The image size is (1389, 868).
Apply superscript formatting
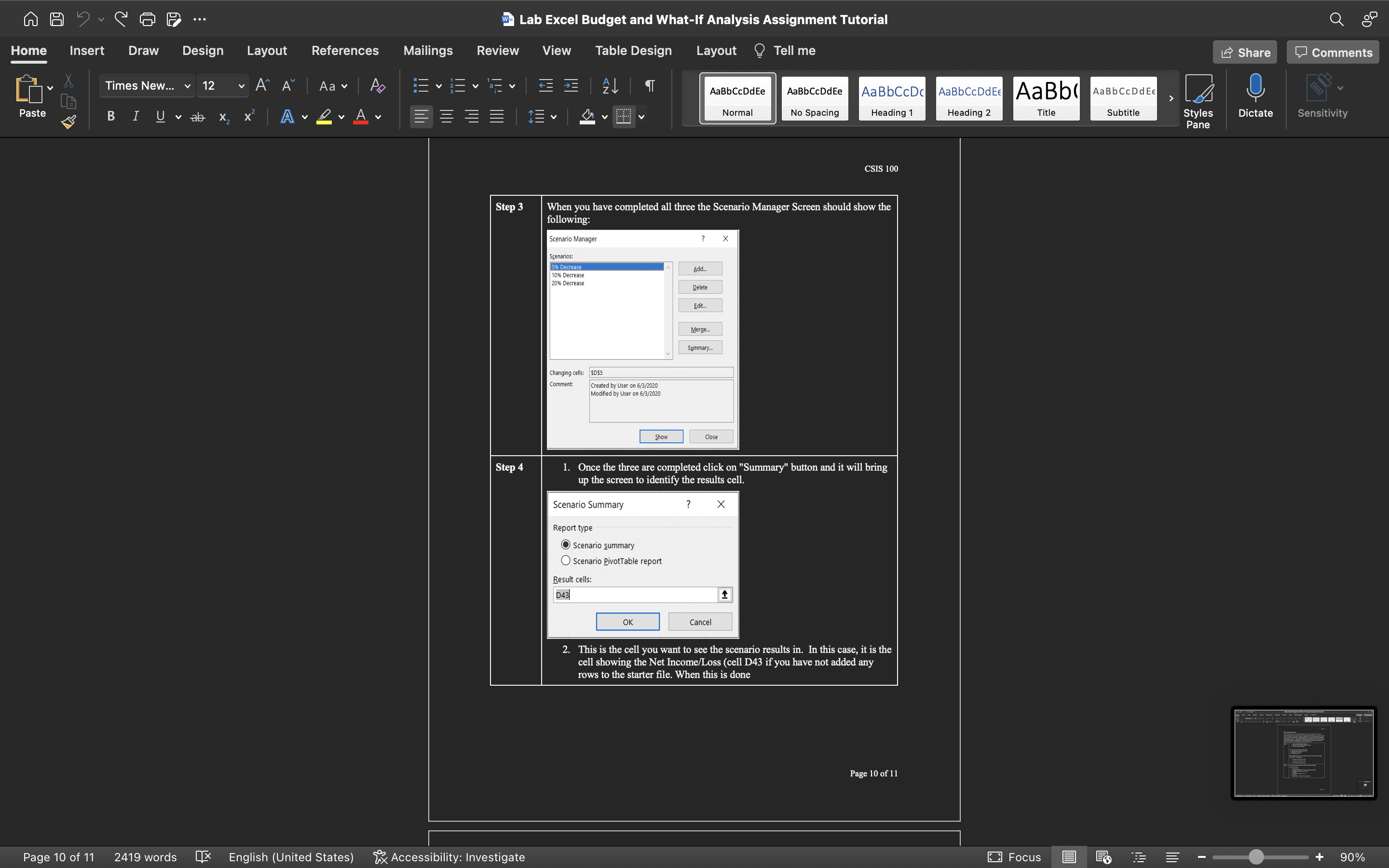point(248,117)
